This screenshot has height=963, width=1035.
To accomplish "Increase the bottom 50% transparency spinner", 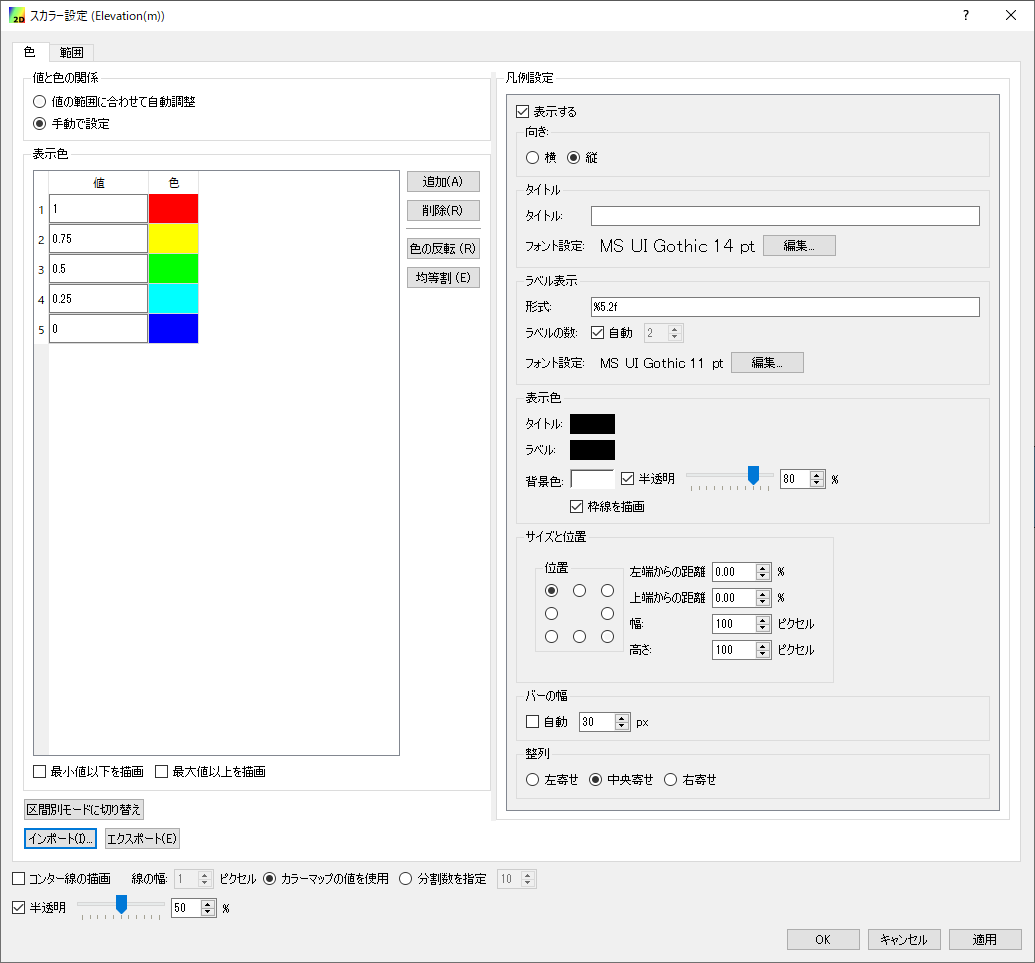I will [x=208, y=904].
